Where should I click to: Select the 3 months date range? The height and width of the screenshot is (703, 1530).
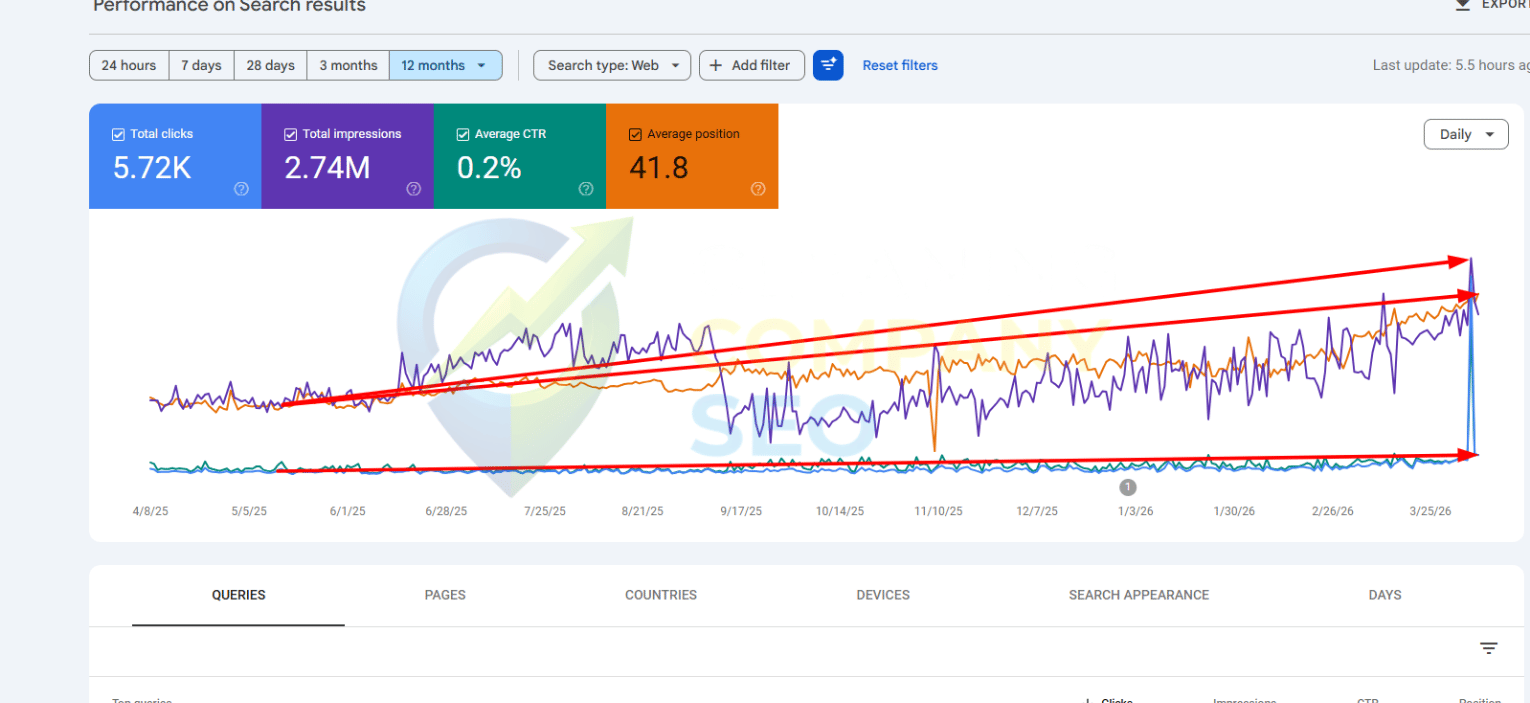click(x=347, y=65)
